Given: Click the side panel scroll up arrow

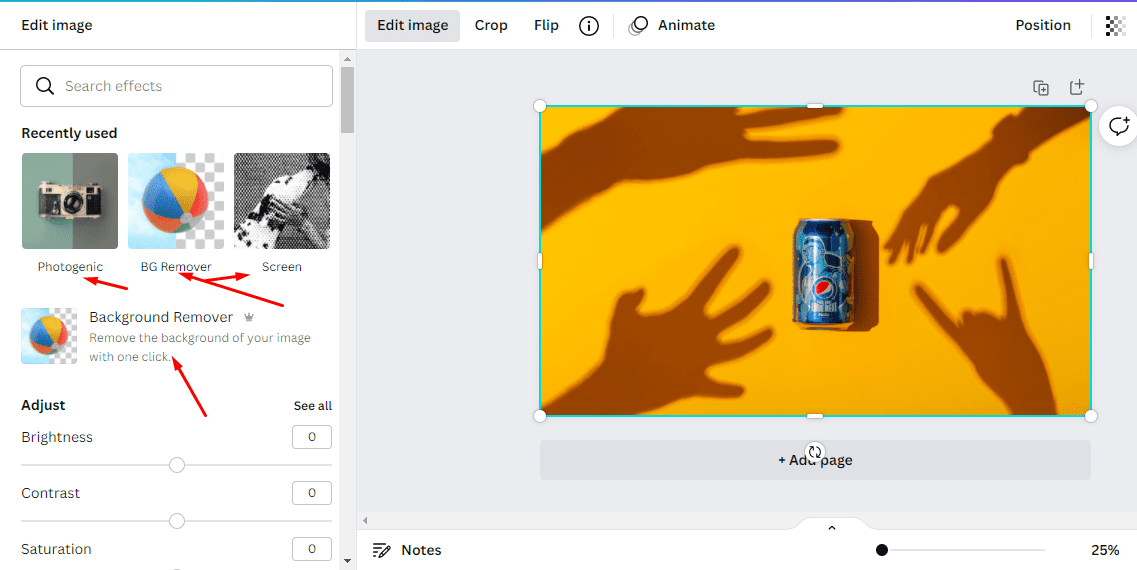Looking at the screenshot, I should point(347,59).
